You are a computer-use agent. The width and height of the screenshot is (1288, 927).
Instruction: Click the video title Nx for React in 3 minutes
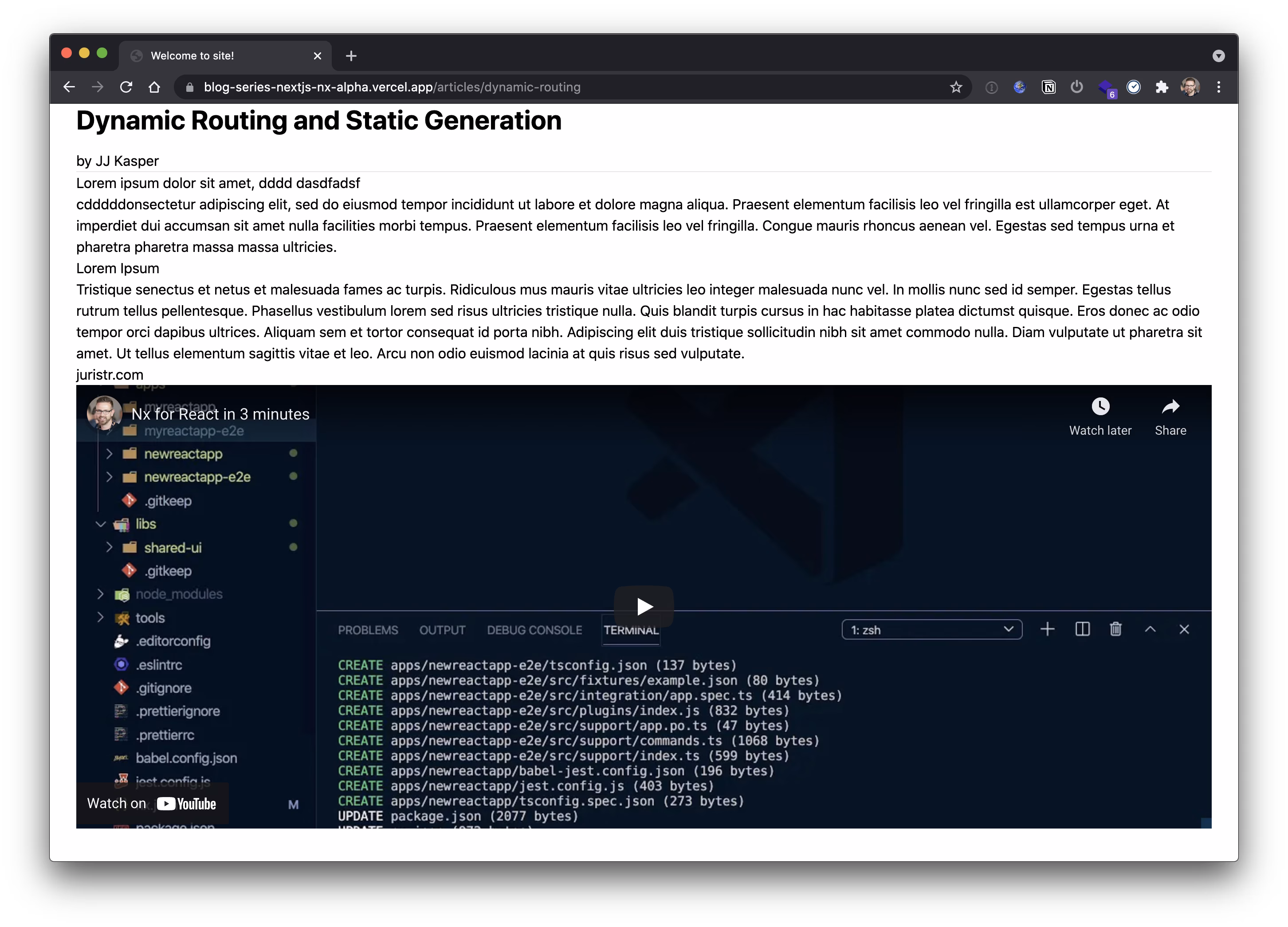(220, 414)
